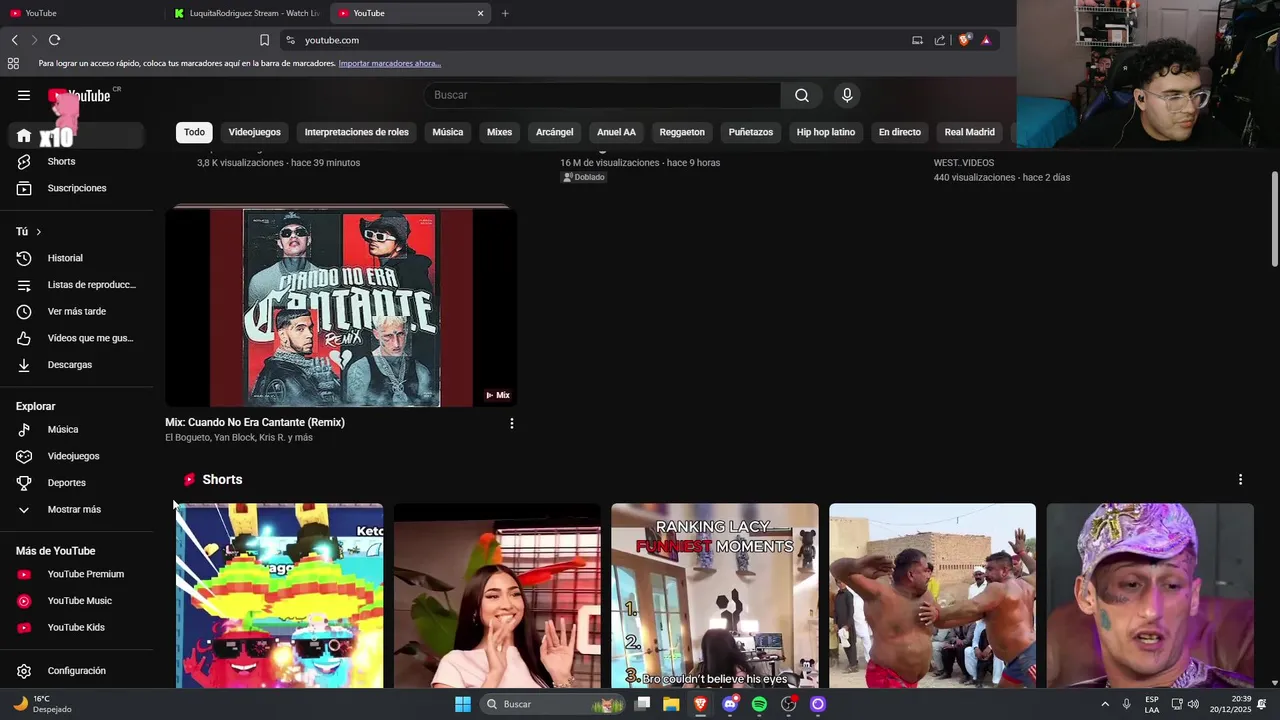Open Cuando No Era Cantante mix thumbnail
The image size is (1280, 720).
click(341, 306)
